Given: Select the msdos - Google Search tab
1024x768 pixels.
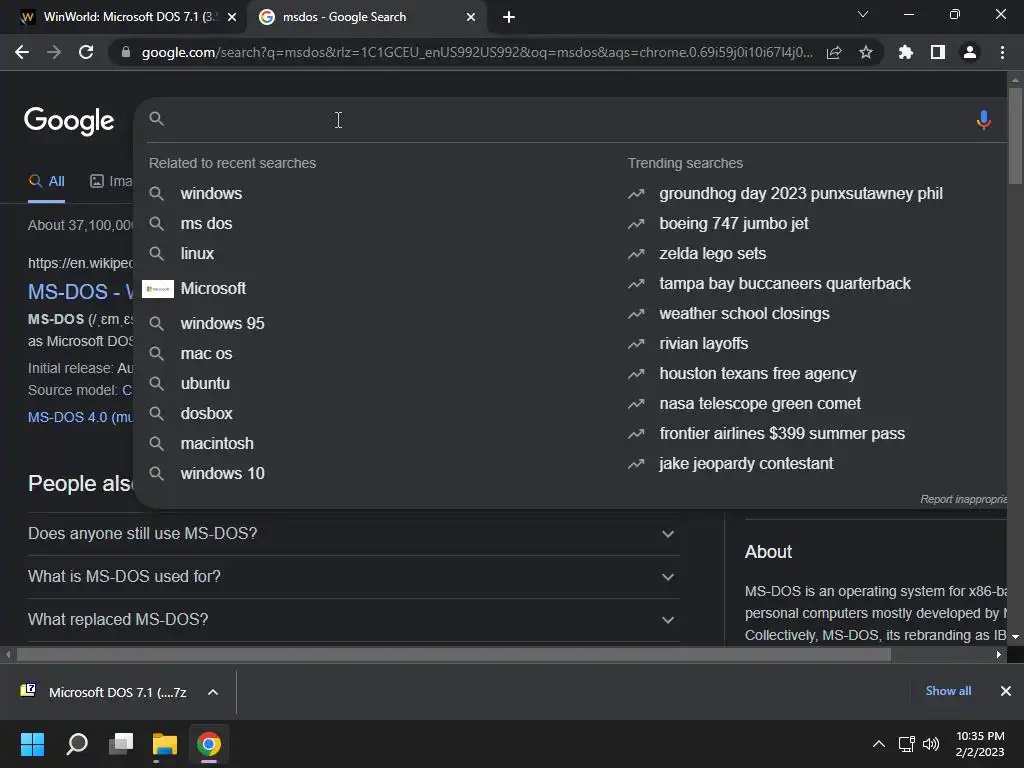Looking at the screenshot, I should coord(366,17).
